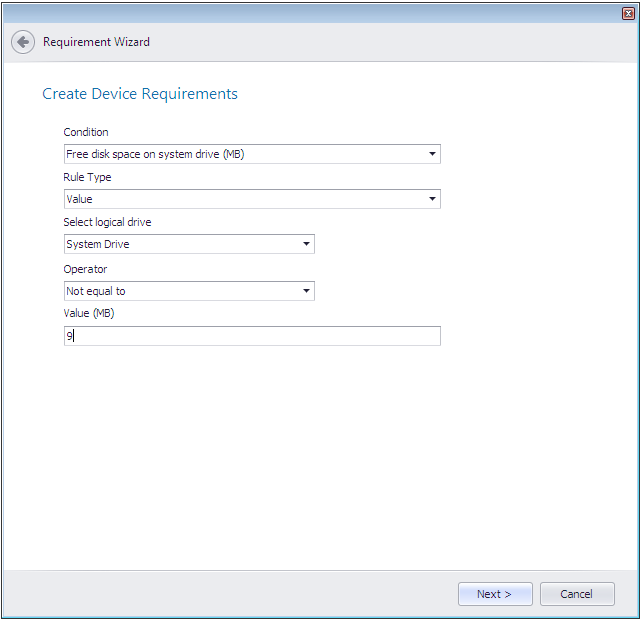Screen dimensions: 640x620
Task: Click the back arrow icon
Action: pyautogui.click(x=23, y=42)
